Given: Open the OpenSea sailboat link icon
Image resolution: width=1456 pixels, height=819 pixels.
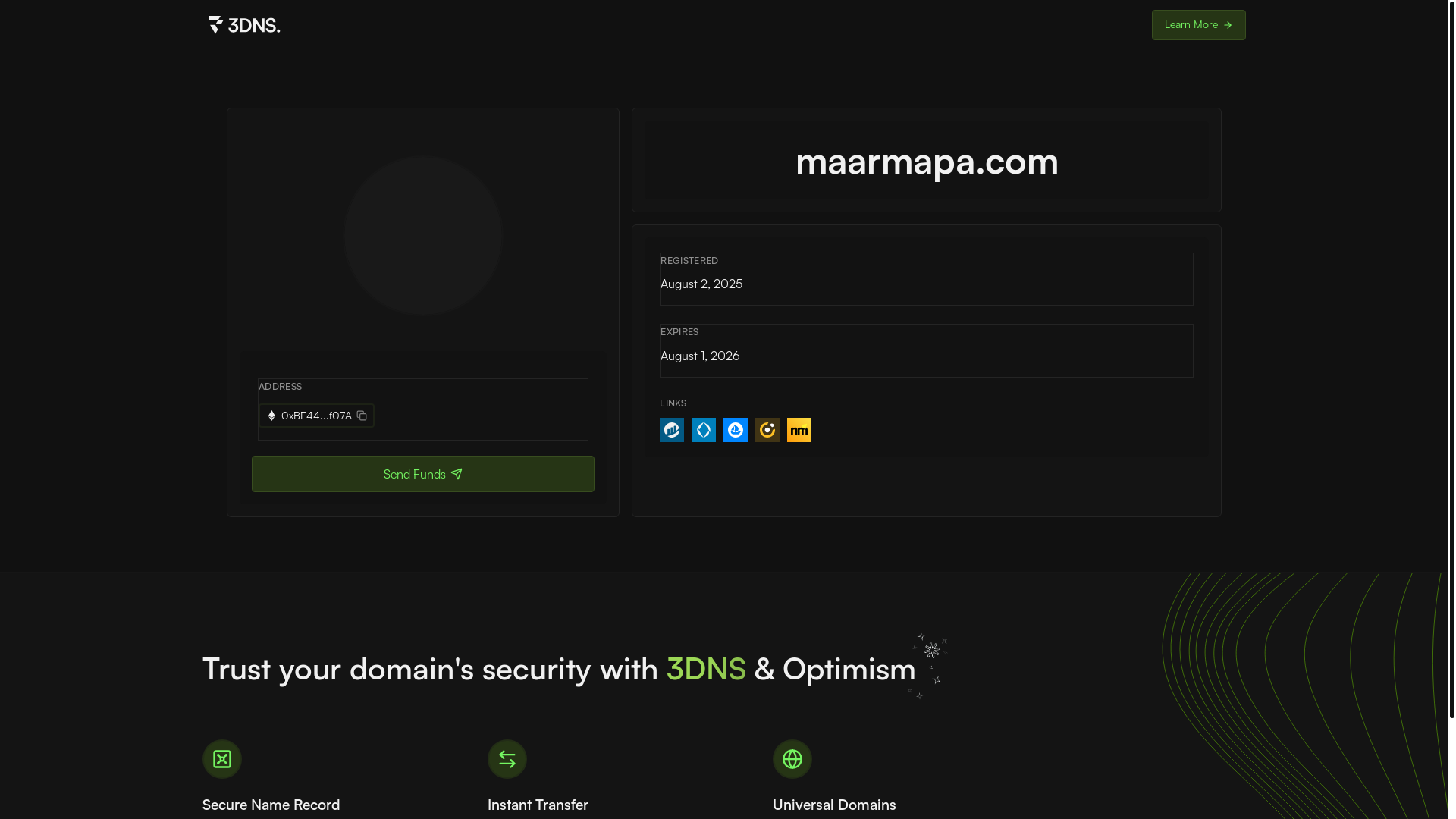Looking at the screenshot, I should point(736,430).
